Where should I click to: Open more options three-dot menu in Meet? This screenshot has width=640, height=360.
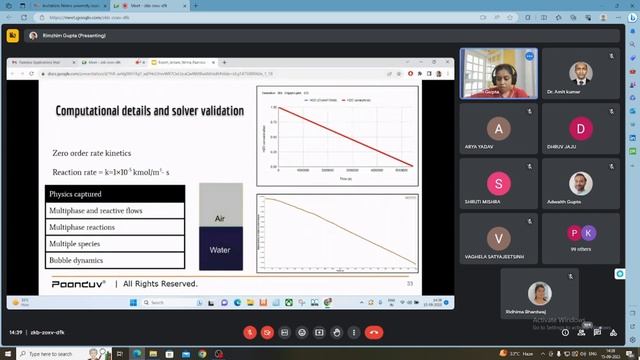(354, 333)
